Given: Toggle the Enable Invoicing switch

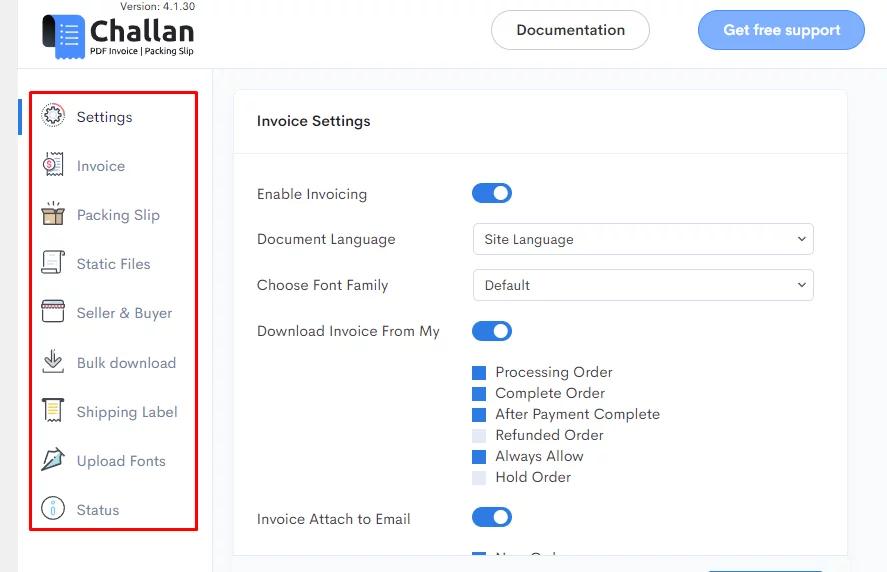Looking at the screenshot, I should 492,193.
